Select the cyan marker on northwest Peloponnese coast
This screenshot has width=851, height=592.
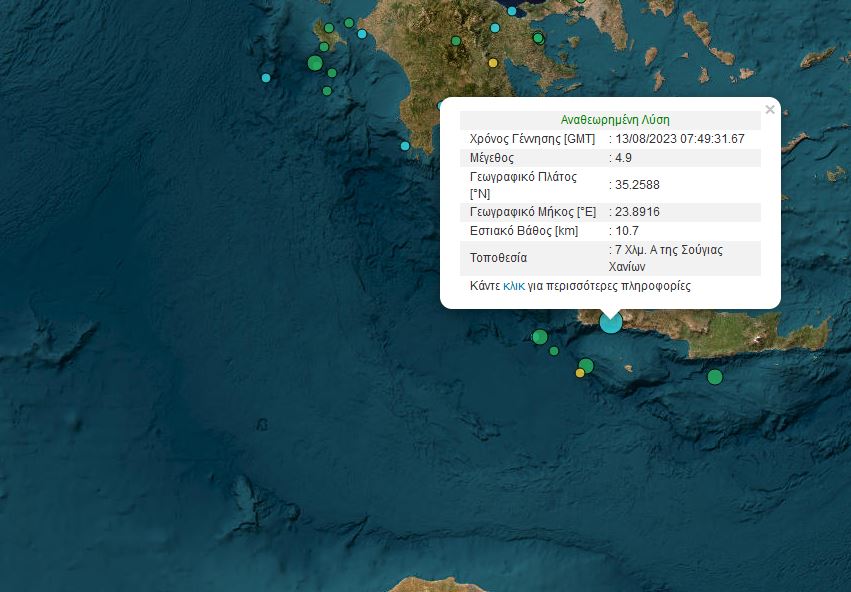[362, 33]
